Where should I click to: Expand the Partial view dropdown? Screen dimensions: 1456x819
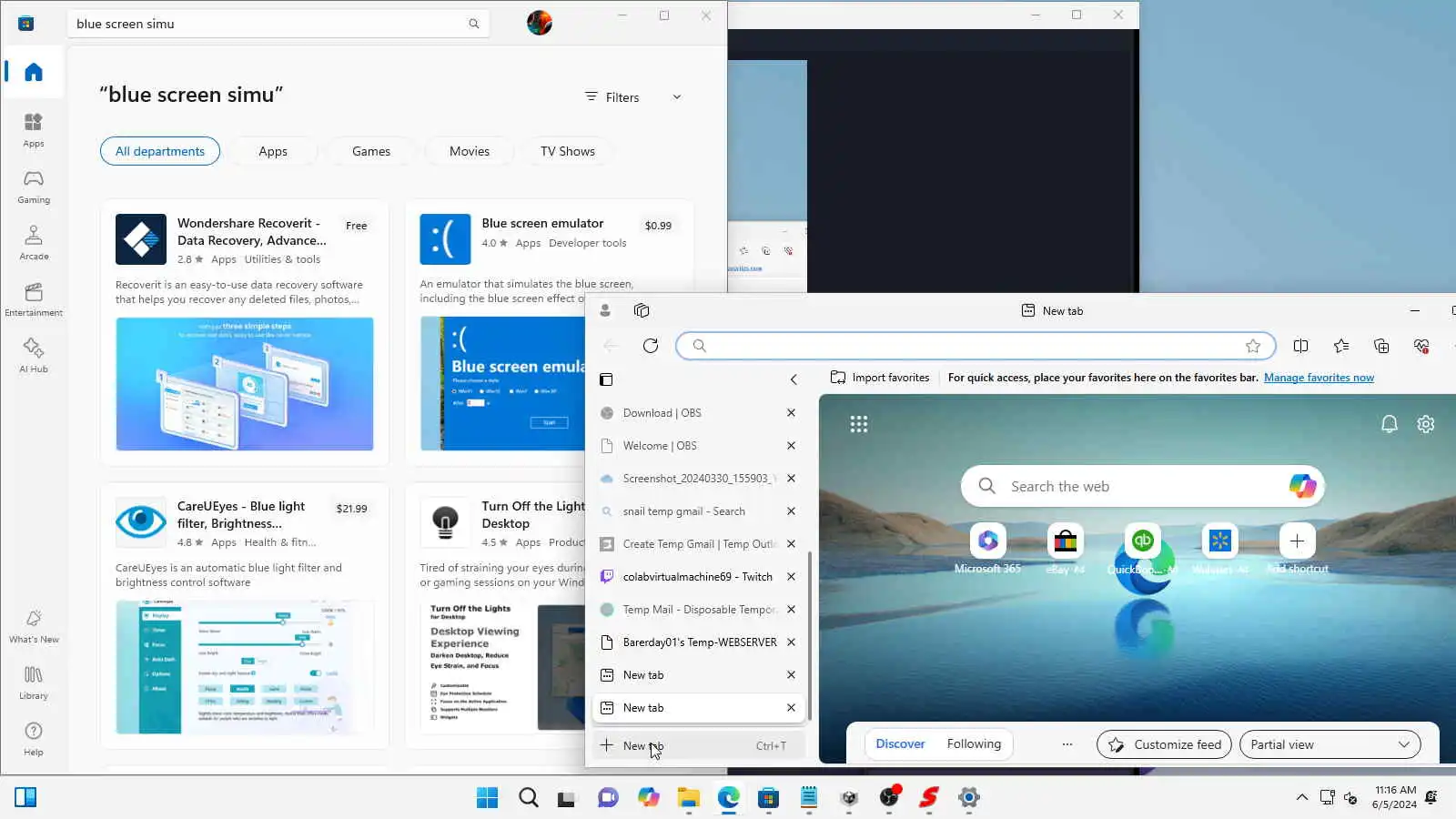click(x=1330, y=744)
